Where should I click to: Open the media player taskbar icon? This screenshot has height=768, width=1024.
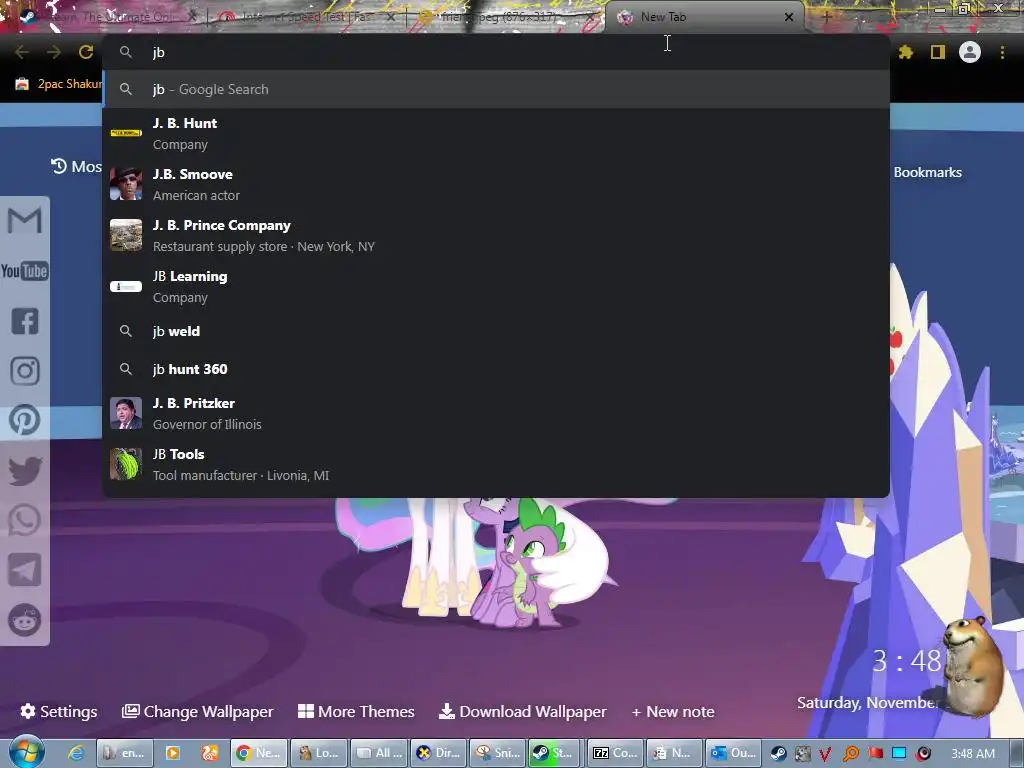click(172, 753)
